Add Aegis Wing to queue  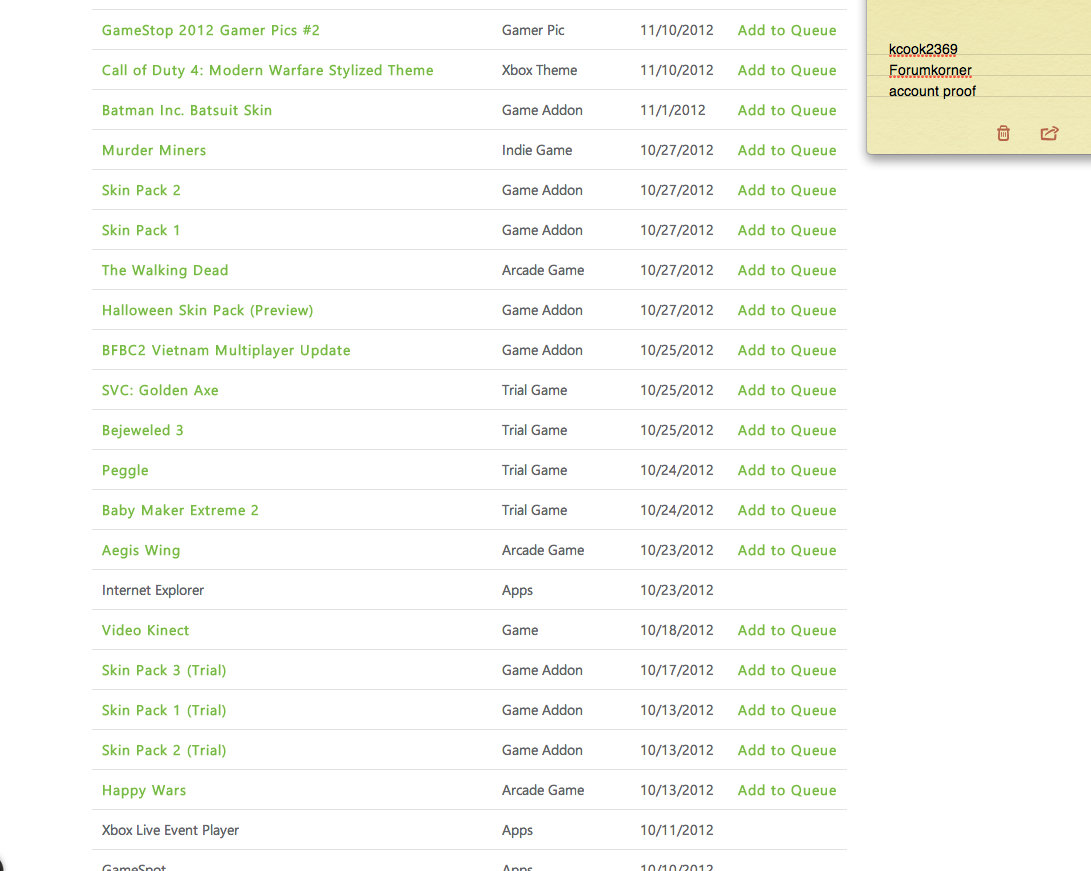coord(787,550)
